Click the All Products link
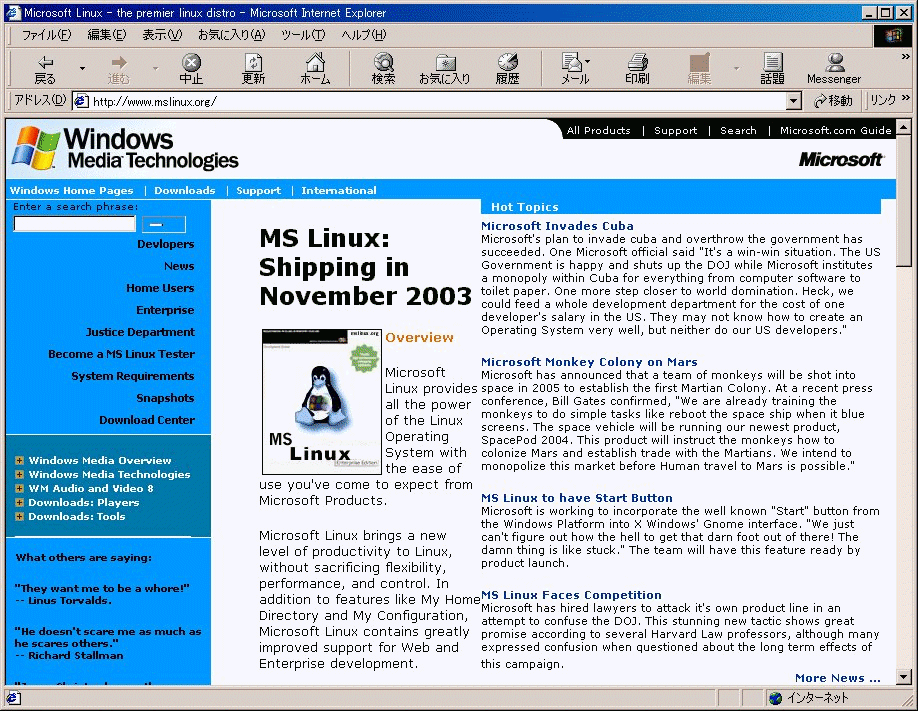The height and width of the screenshot is (711, 918). [x=598, y=131]
